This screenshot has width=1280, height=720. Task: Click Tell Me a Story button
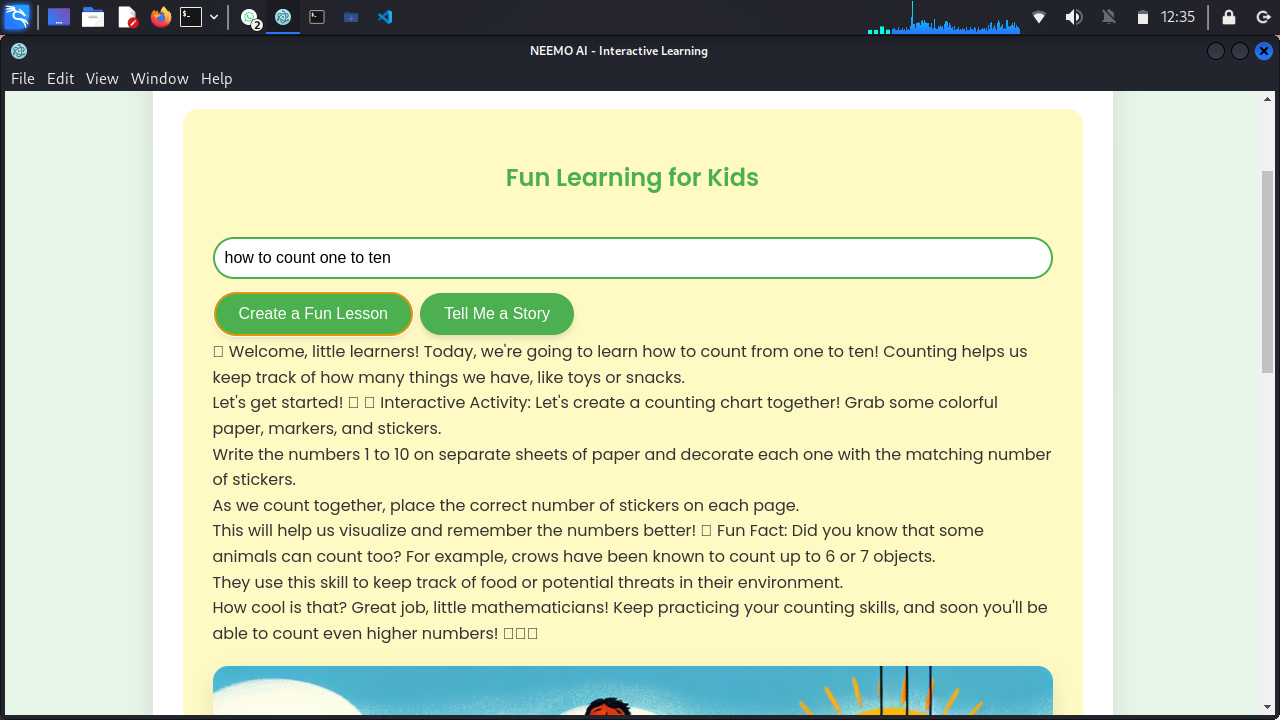tap(497, 314)
